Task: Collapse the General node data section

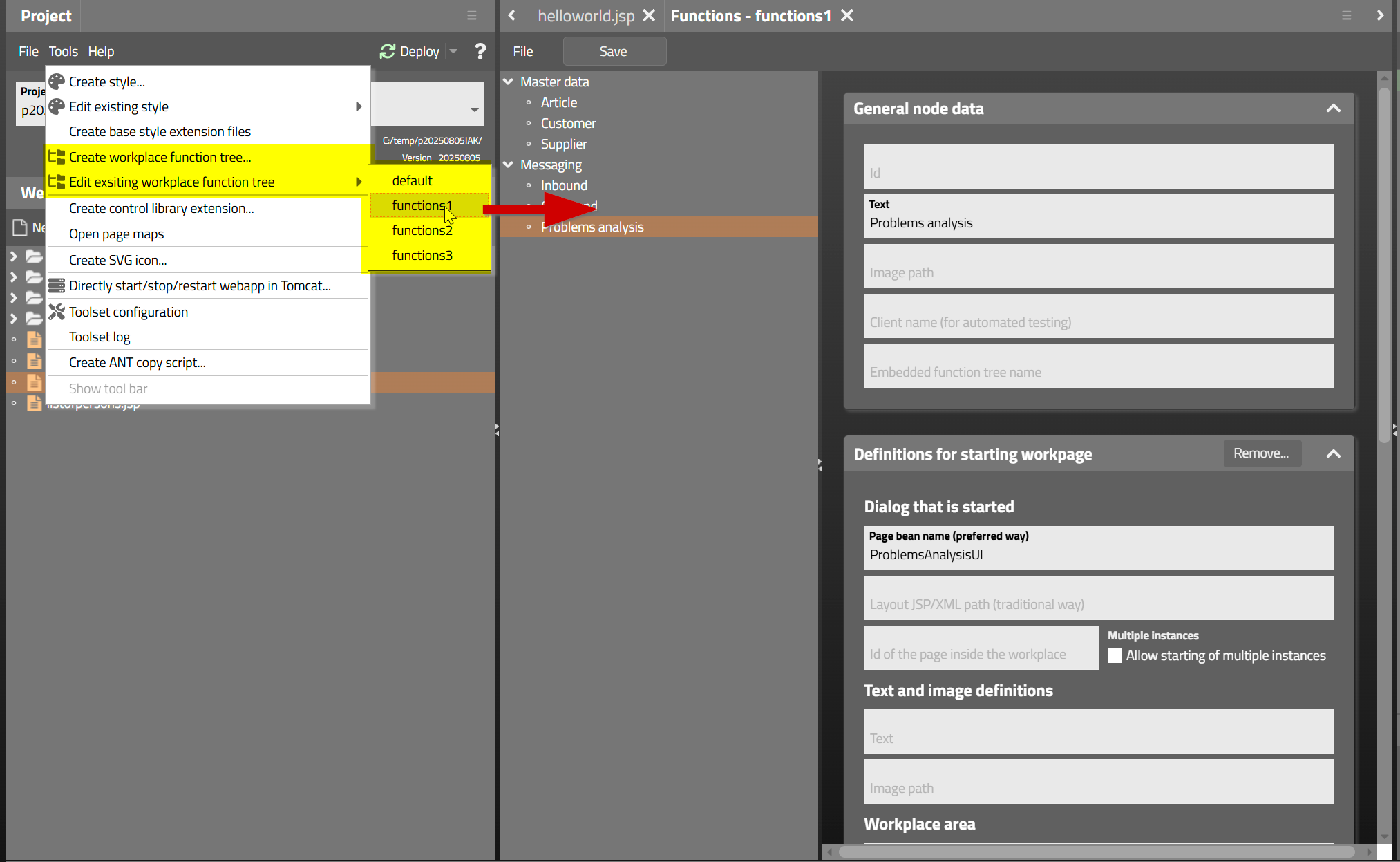Action: click(x=1333, y=109)
